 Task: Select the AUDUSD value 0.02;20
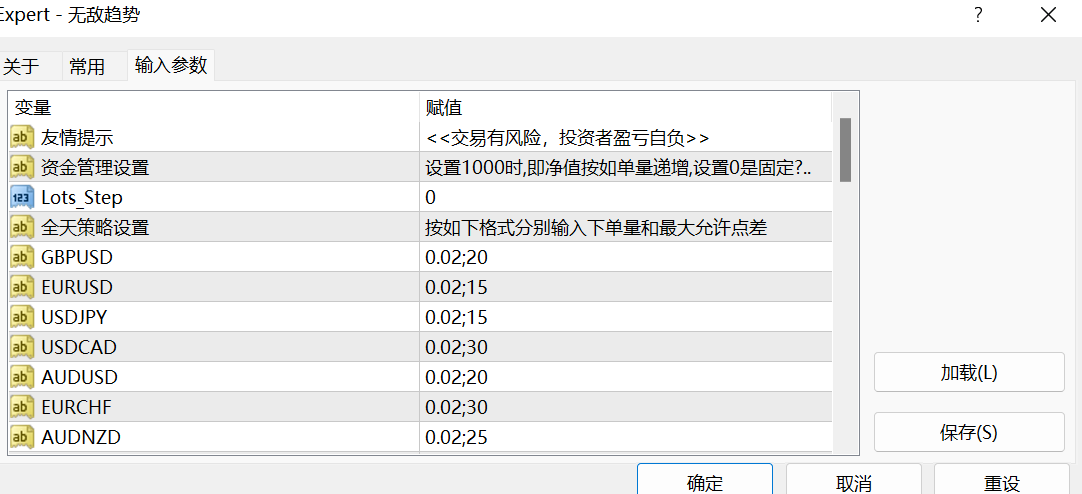[457, 377]
